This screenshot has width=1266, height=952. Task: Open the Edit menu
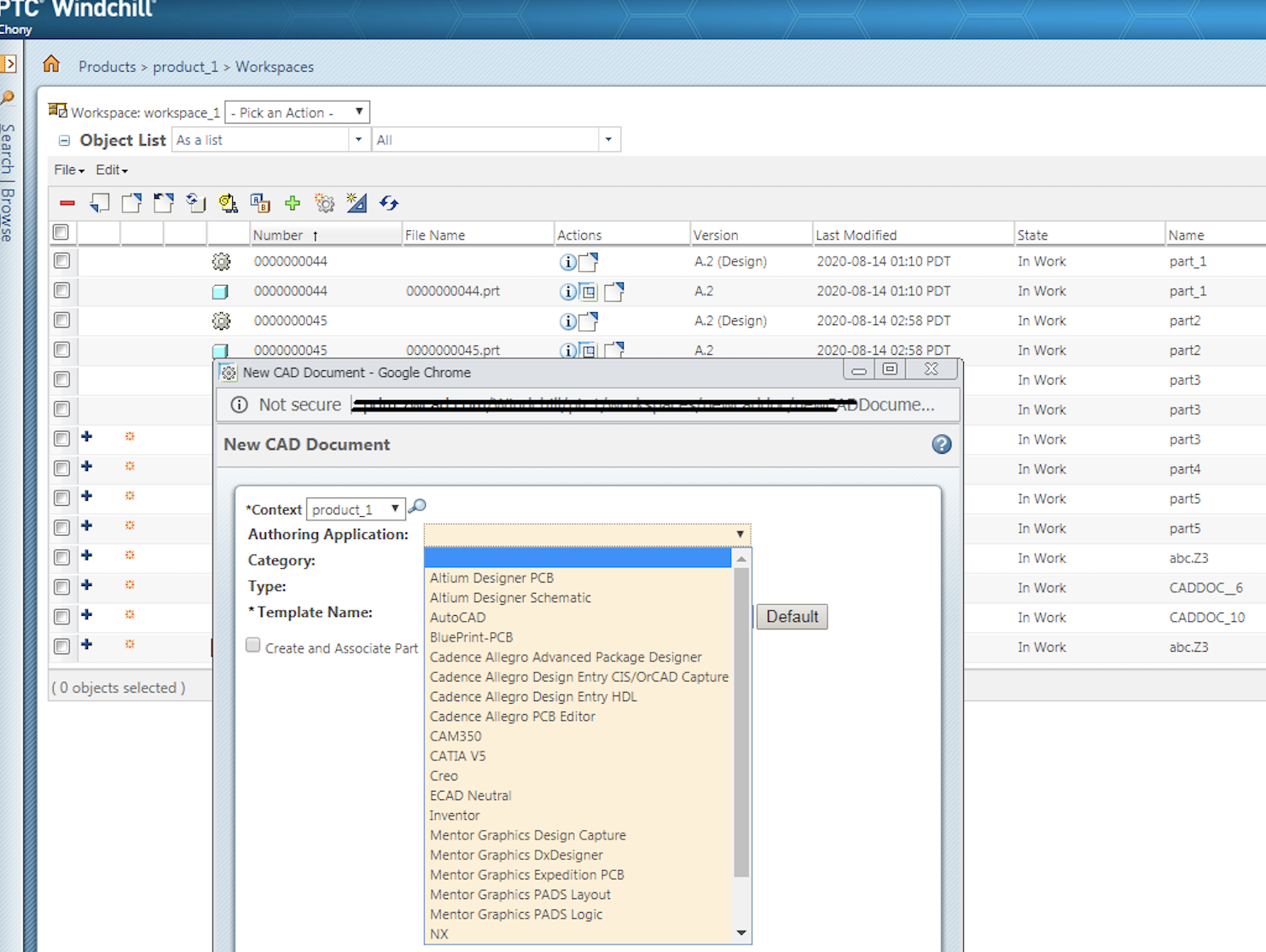pos(110,170)
